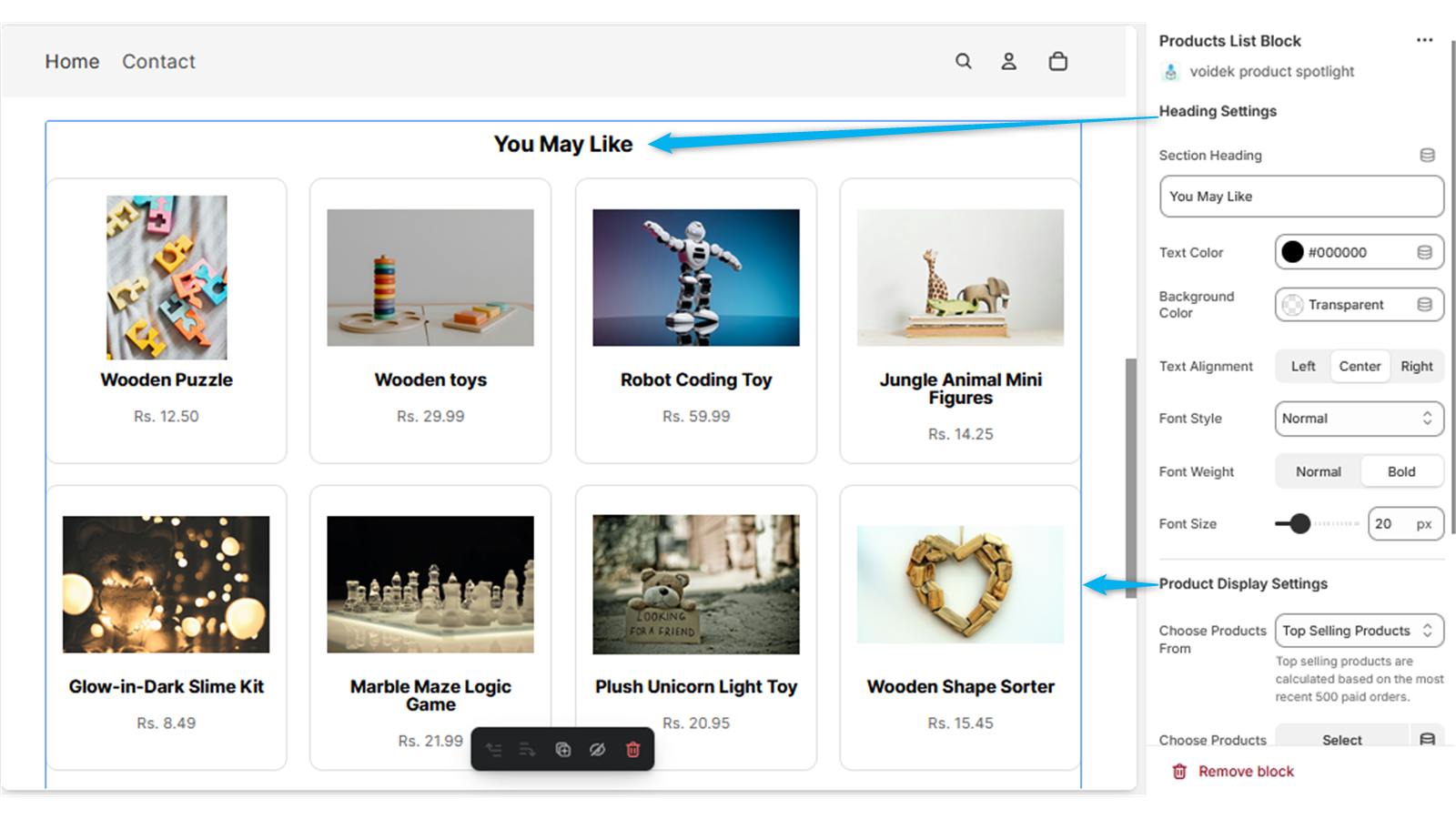This screenshot has height=819, width=1456.
Task: Click the You May Like preview heading
Action: pyautogui.click(x=563, y=144)
